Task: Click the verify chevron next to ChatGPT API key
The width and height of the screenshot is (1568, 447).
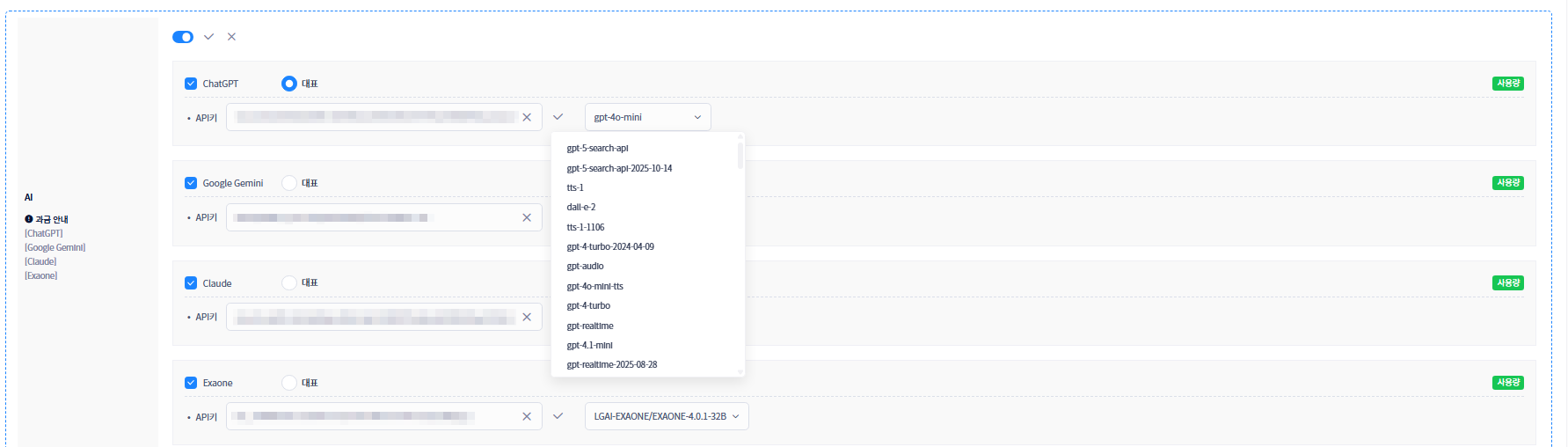Action: pyautogui.click(x=558, y=117)
